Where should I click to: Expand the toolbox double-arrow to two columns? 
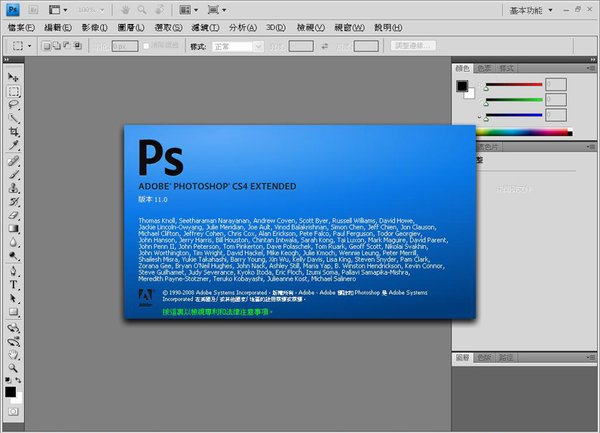7,60
